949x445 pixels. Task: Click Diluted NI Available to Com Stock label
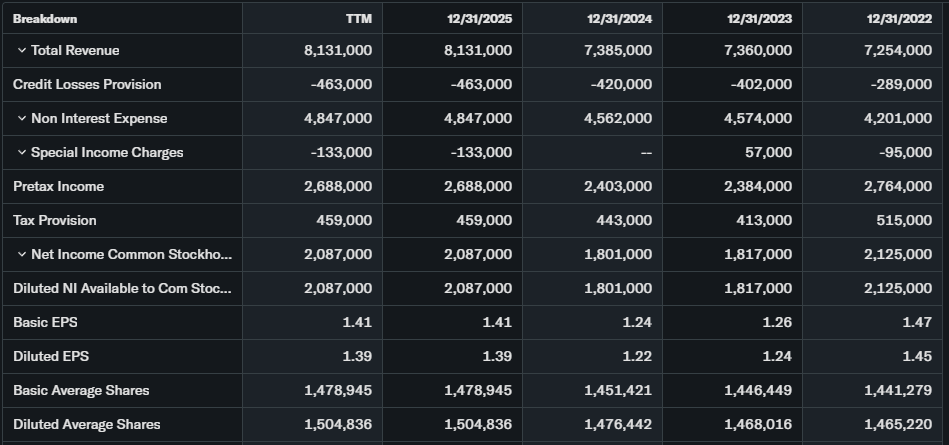pyautogui.click(x=122, y=289)
